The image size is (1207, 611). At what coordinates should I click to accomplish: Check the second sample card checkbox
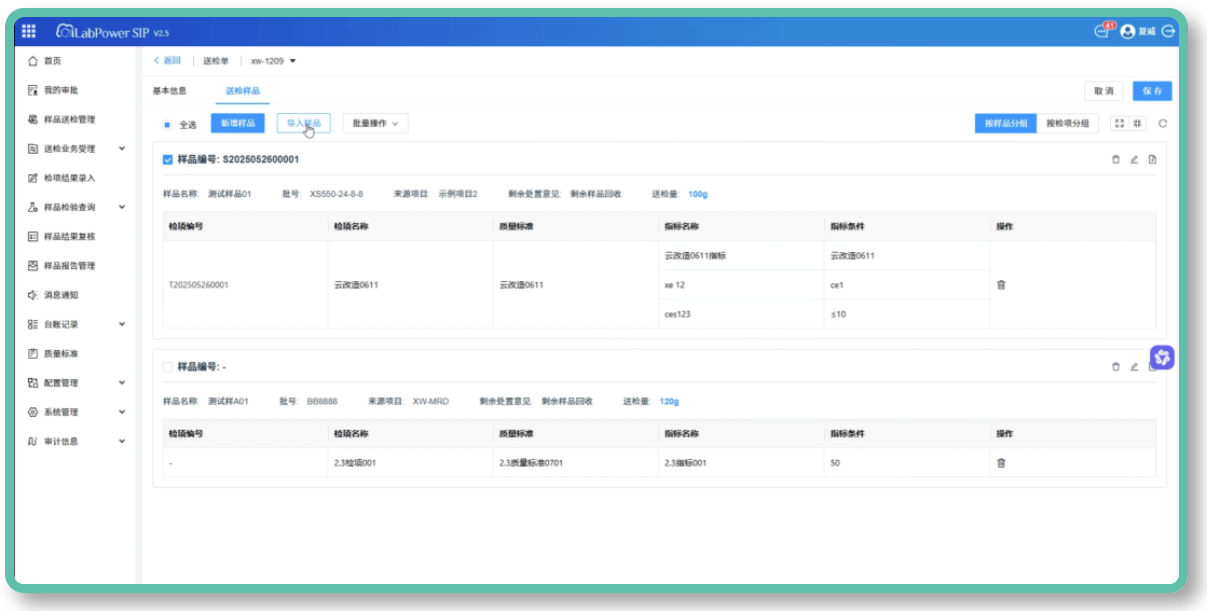click(168, 367)
